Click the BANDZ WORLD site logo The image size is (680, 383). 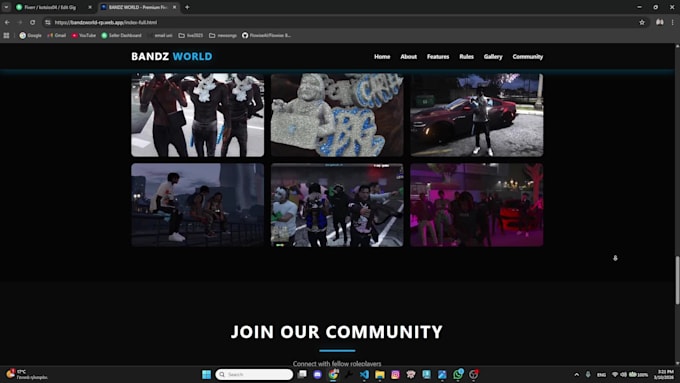172,56
